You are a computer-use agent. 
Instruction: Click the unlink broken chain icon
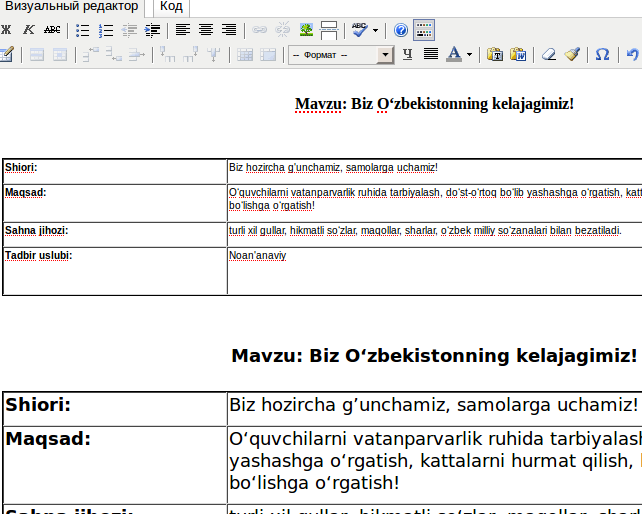(283, 30)
